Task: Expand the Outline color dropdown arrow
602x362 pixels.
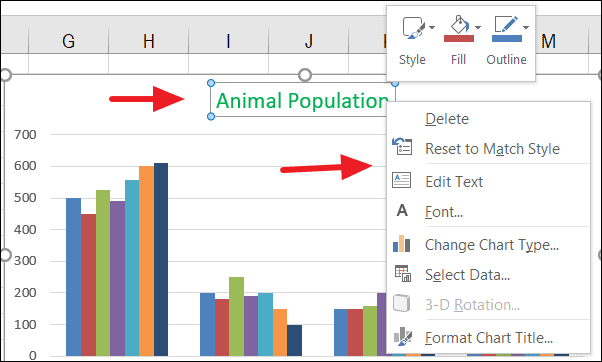Action: coord(526,27)
